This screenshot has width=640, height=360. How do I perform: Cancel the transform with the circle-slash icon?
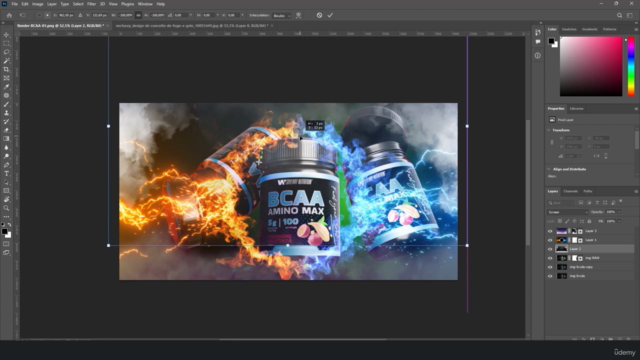pos(319,16)
